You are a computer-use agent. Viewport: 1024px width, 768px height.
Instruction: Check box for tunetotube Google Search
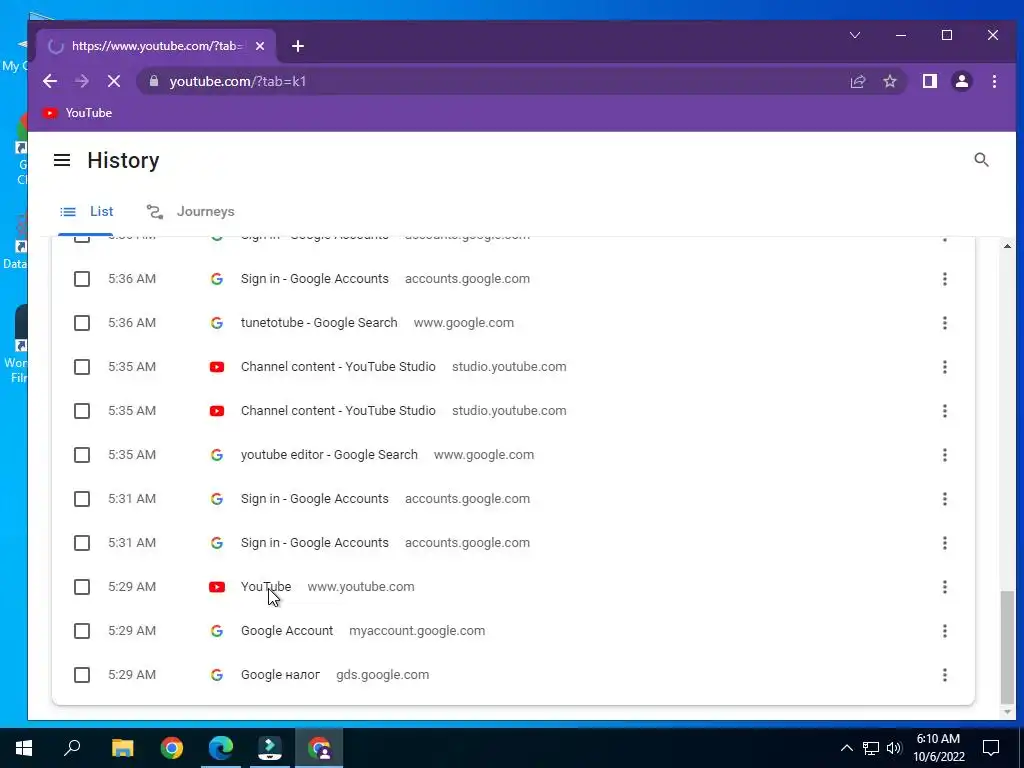(82, 323)
